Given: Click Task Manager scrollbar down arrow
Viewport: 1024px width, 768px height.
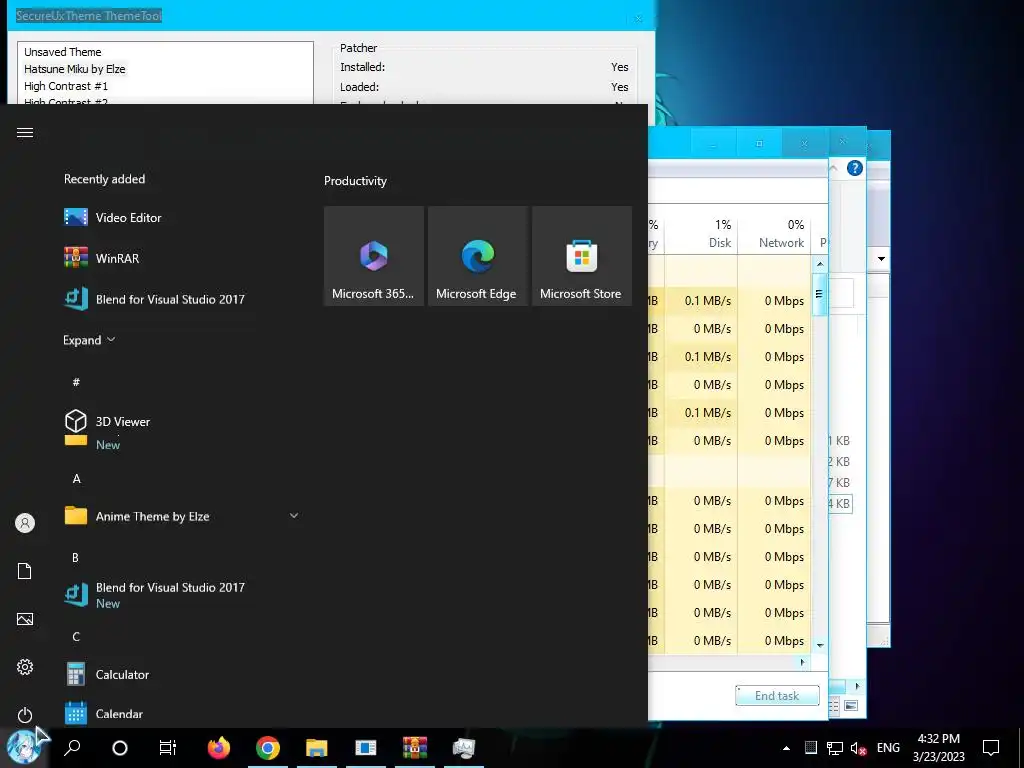Looking at the screenshot, I should pyautogui.click(x=820, y=645).
